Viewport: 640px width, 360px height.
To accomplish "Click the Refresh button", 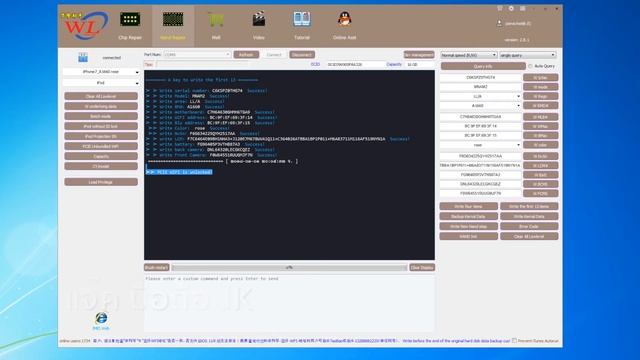I will click(x=246, y=55).
